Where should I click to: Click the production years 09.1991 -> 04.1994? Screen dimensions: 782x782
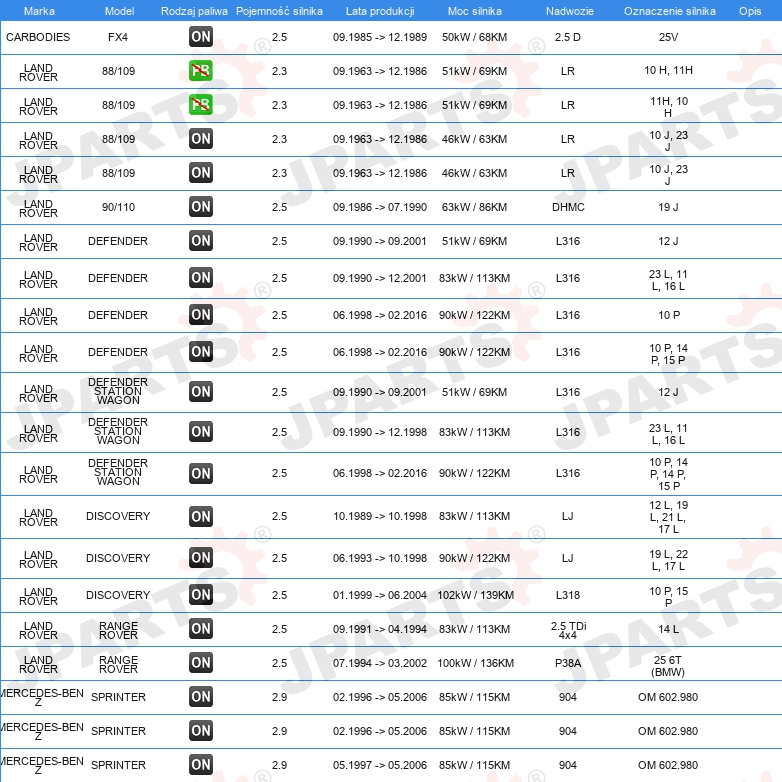[380, 629]
